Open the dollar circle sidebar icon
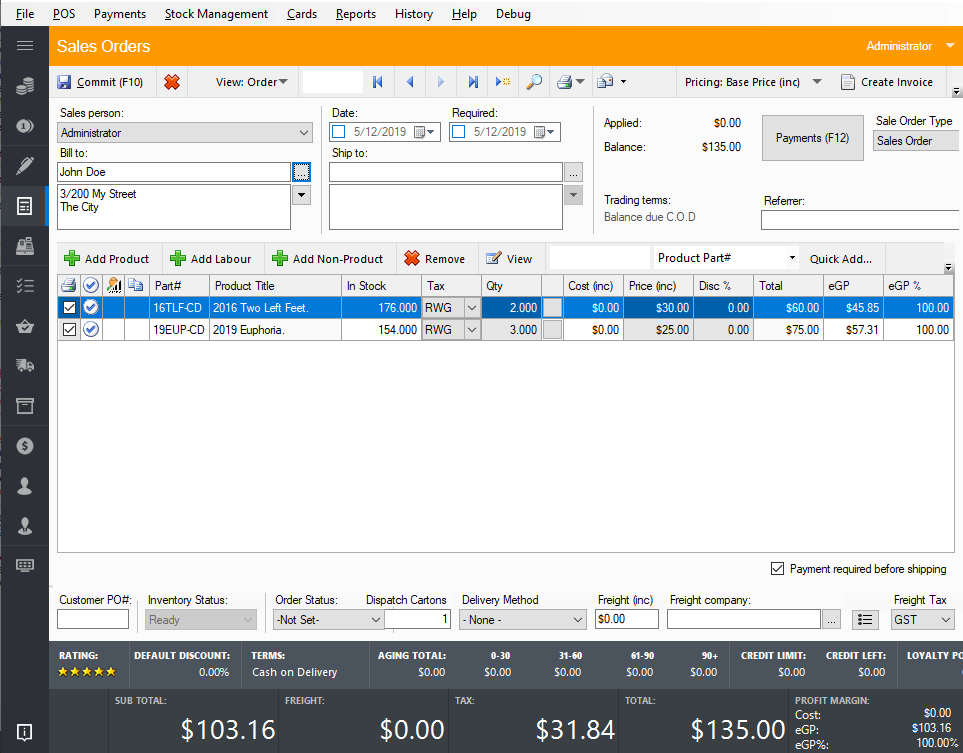 (25, 446)
